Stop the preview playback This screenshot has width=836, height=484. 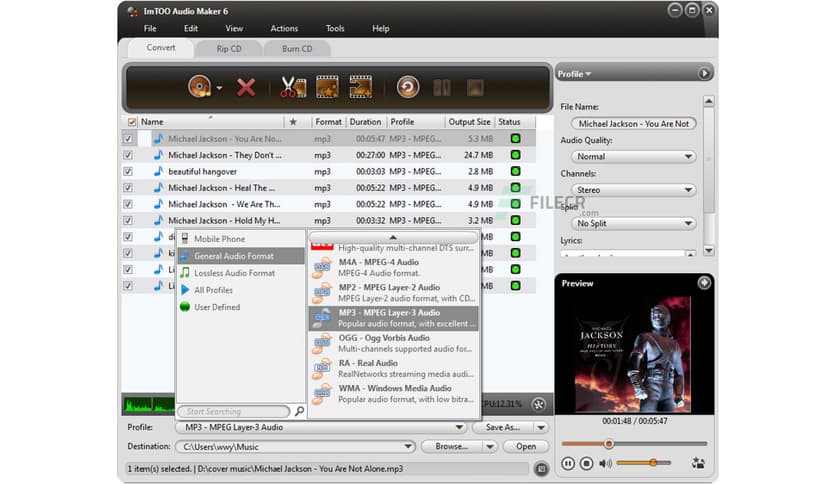586,464
